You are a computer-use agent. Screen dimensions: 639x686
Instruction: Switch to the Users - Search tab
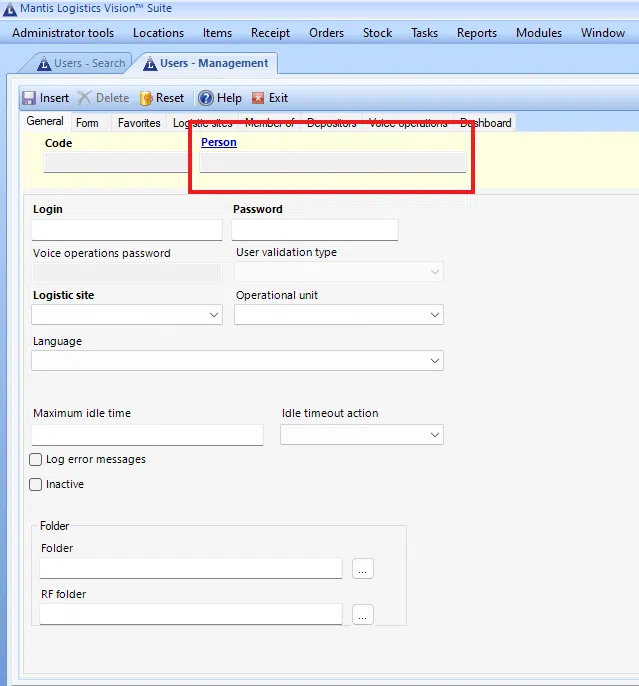click(80, 63)
